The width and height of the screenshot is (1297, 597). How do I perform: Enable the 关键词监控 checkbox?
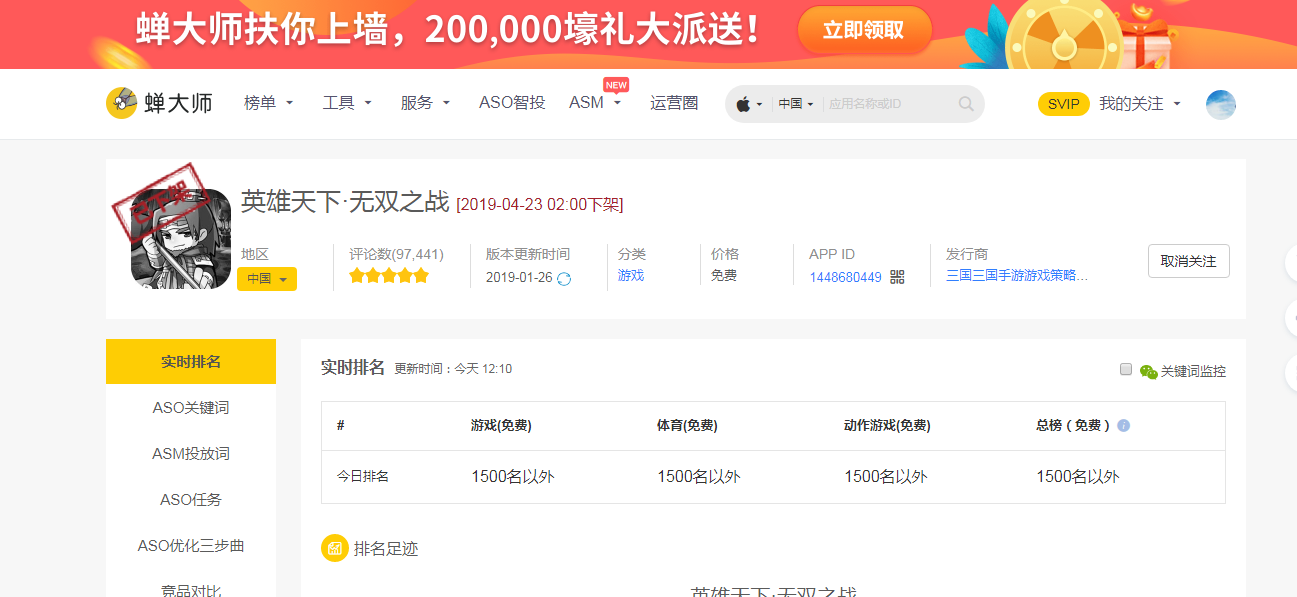1126,370
